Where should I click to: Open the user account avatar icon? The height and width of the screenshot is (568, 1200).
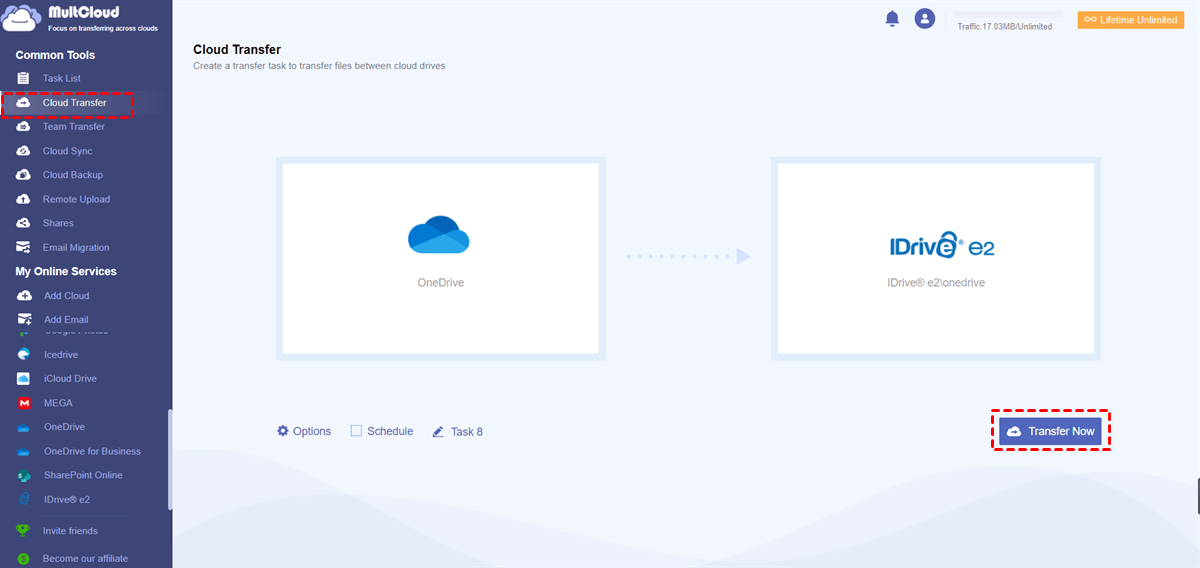(925, 18)
